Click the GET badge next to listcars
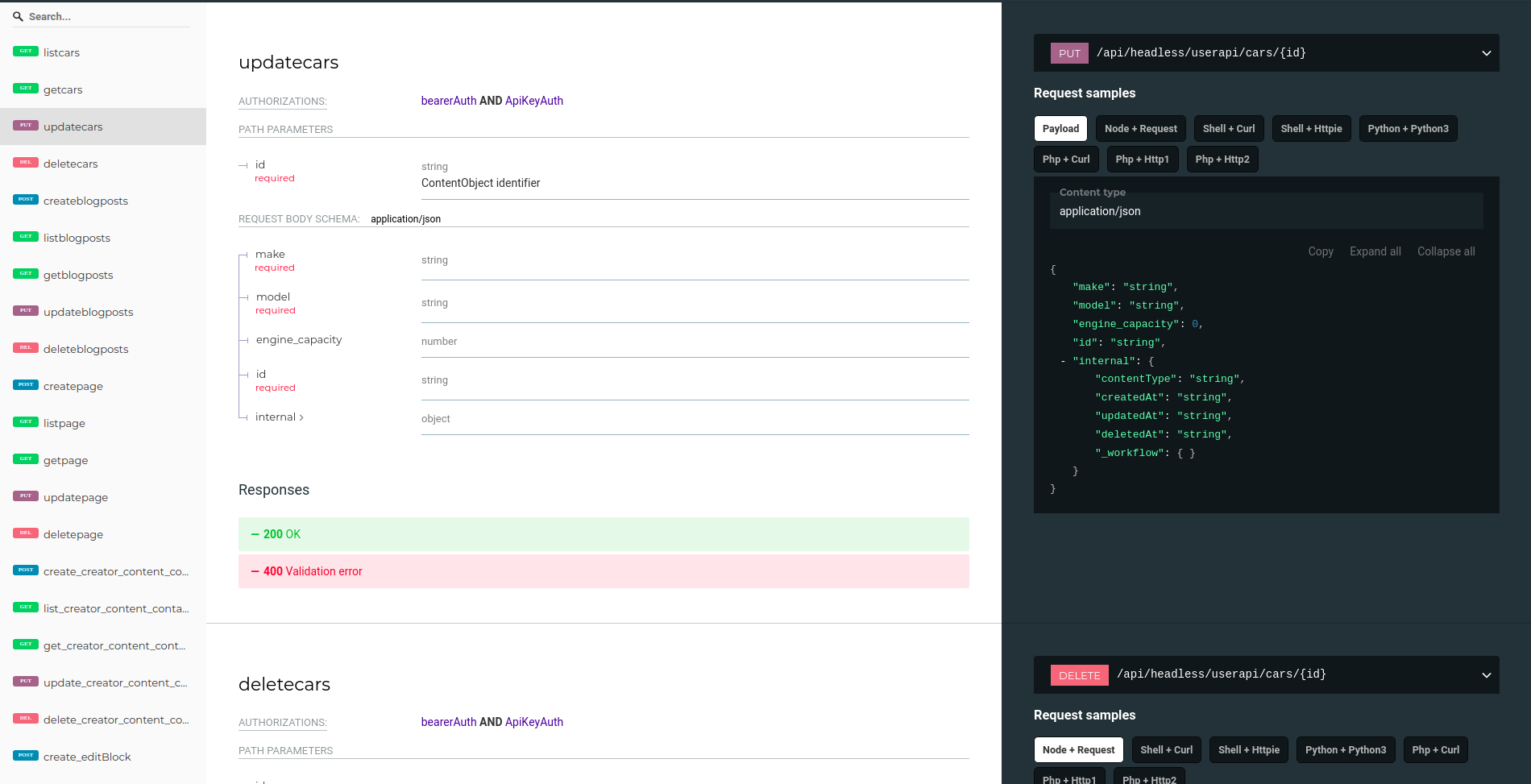 point(26,52)
